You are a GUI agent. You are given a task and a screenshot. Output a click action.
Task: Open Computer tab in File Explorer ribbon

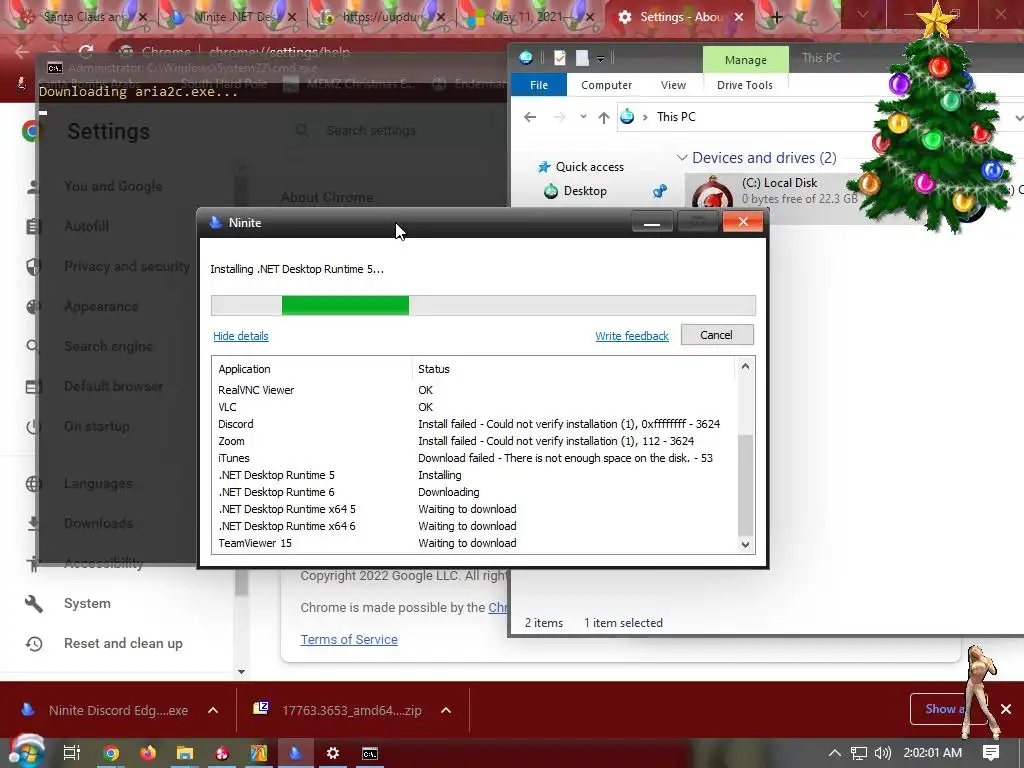pyautogui.click(x=606, y=85)
